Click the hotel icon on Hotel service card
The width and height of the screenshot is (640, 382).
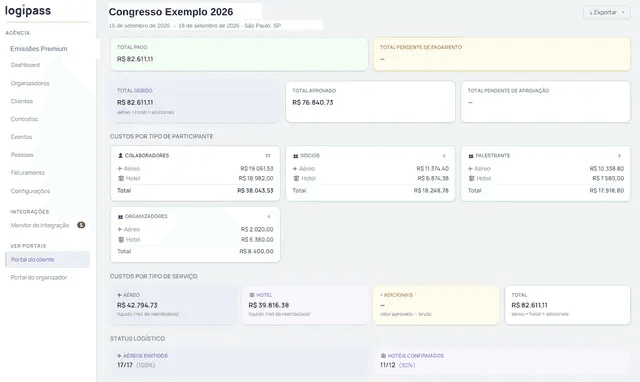(x=252, y=295)
